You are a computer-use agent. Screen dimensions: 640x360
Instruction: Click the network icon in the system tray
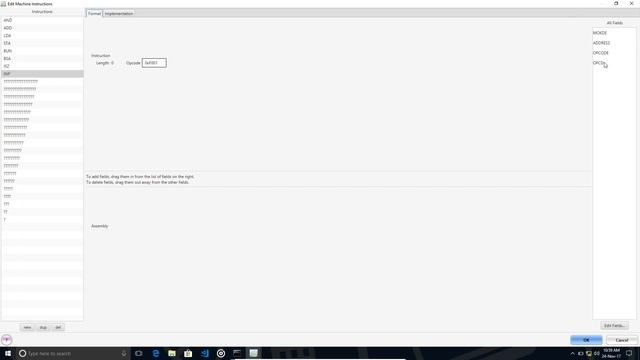(x=589, y=353)
